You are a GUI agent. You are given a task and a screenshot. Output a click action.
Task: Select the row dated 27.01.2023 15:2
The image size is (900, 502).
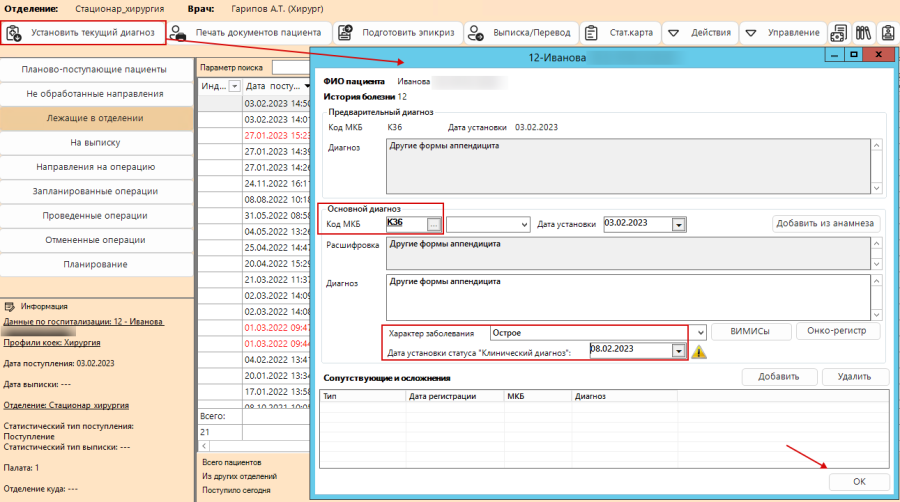pyautogui.click(x=254, y=135)
